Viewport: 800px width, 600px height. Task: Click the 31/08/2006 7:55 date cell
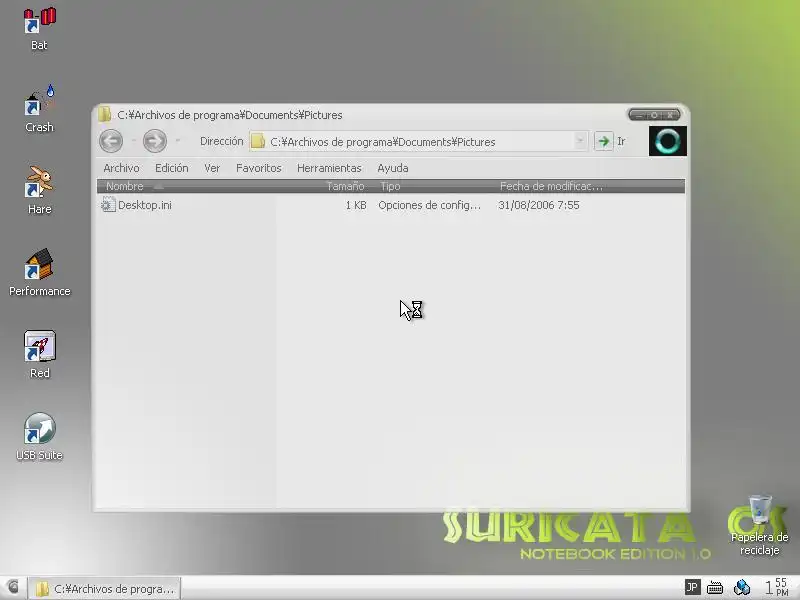coord(539,205)
